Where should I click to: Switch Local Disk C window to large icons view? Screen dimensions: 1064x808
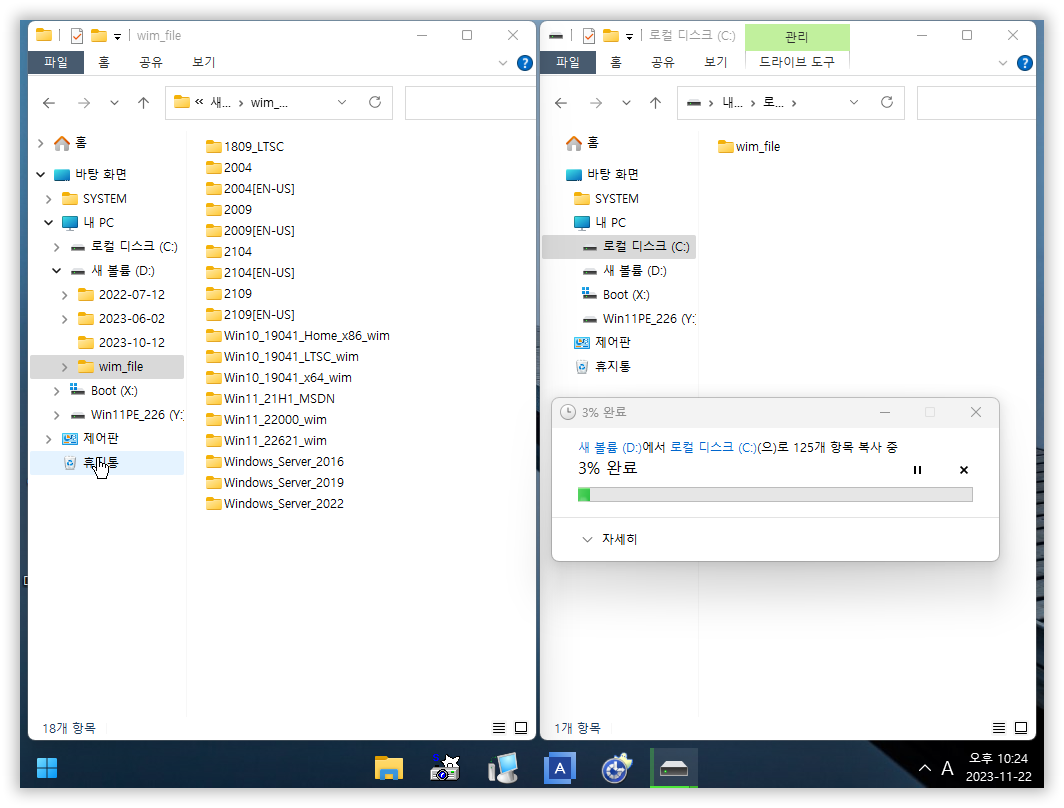click(x=1021, y=728)
